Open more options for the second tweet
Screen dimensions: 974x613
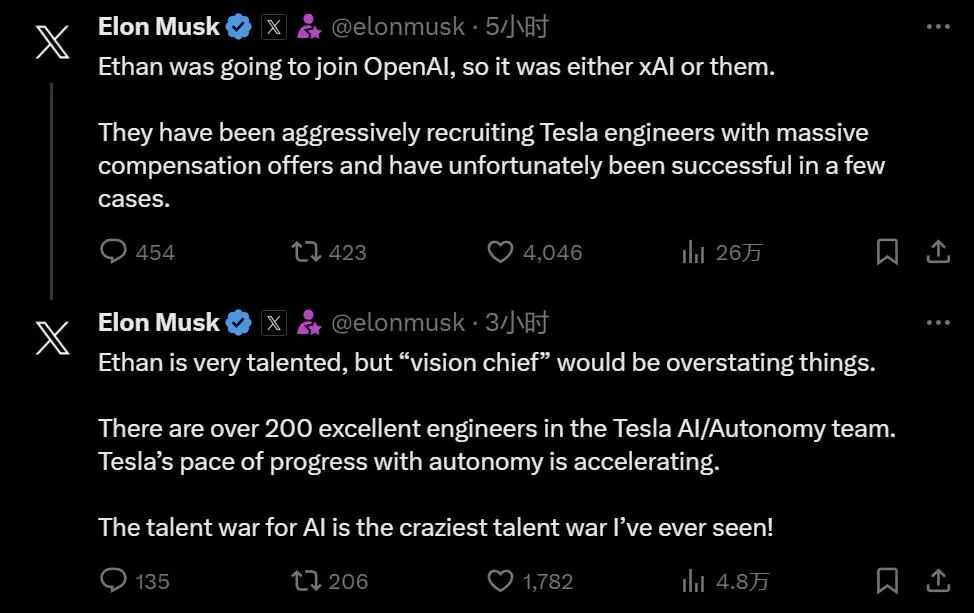[x=938, y=323]
